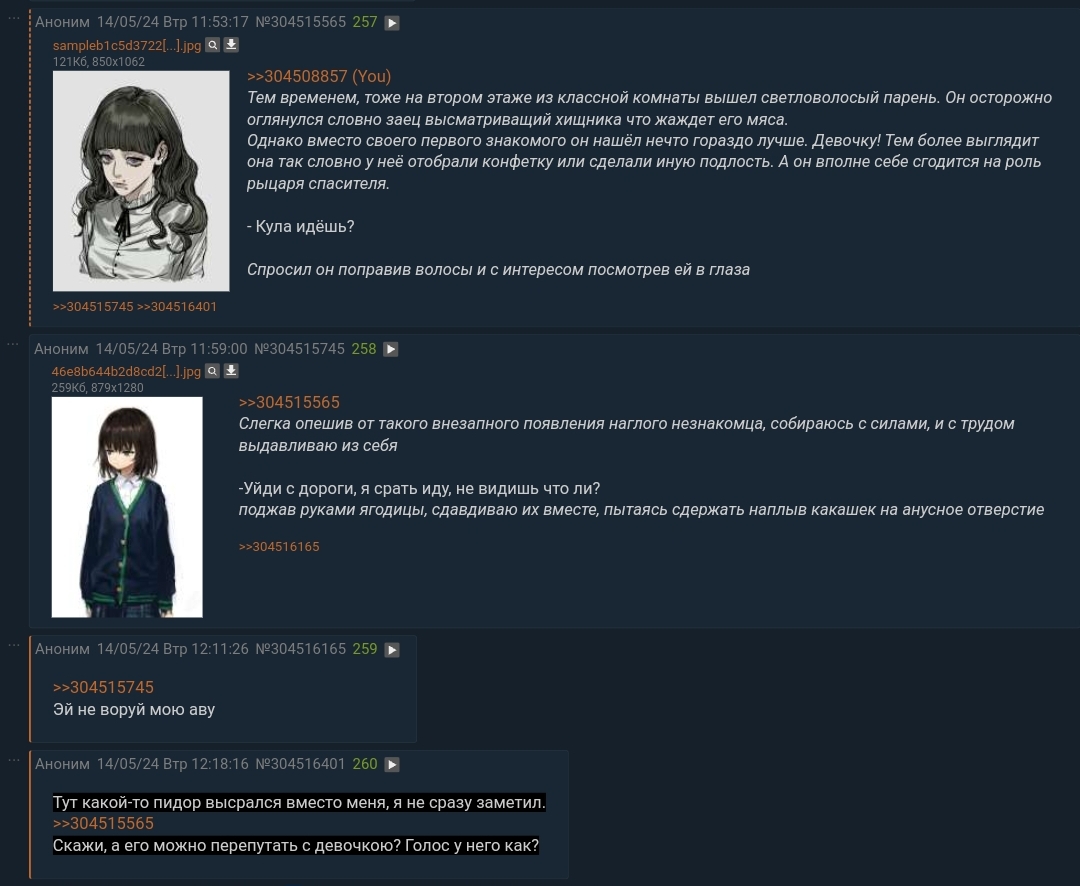Download sampleb1c5d3722 jpg file
The height and width of the screenshot is (886, 1080).
point(231,45)
